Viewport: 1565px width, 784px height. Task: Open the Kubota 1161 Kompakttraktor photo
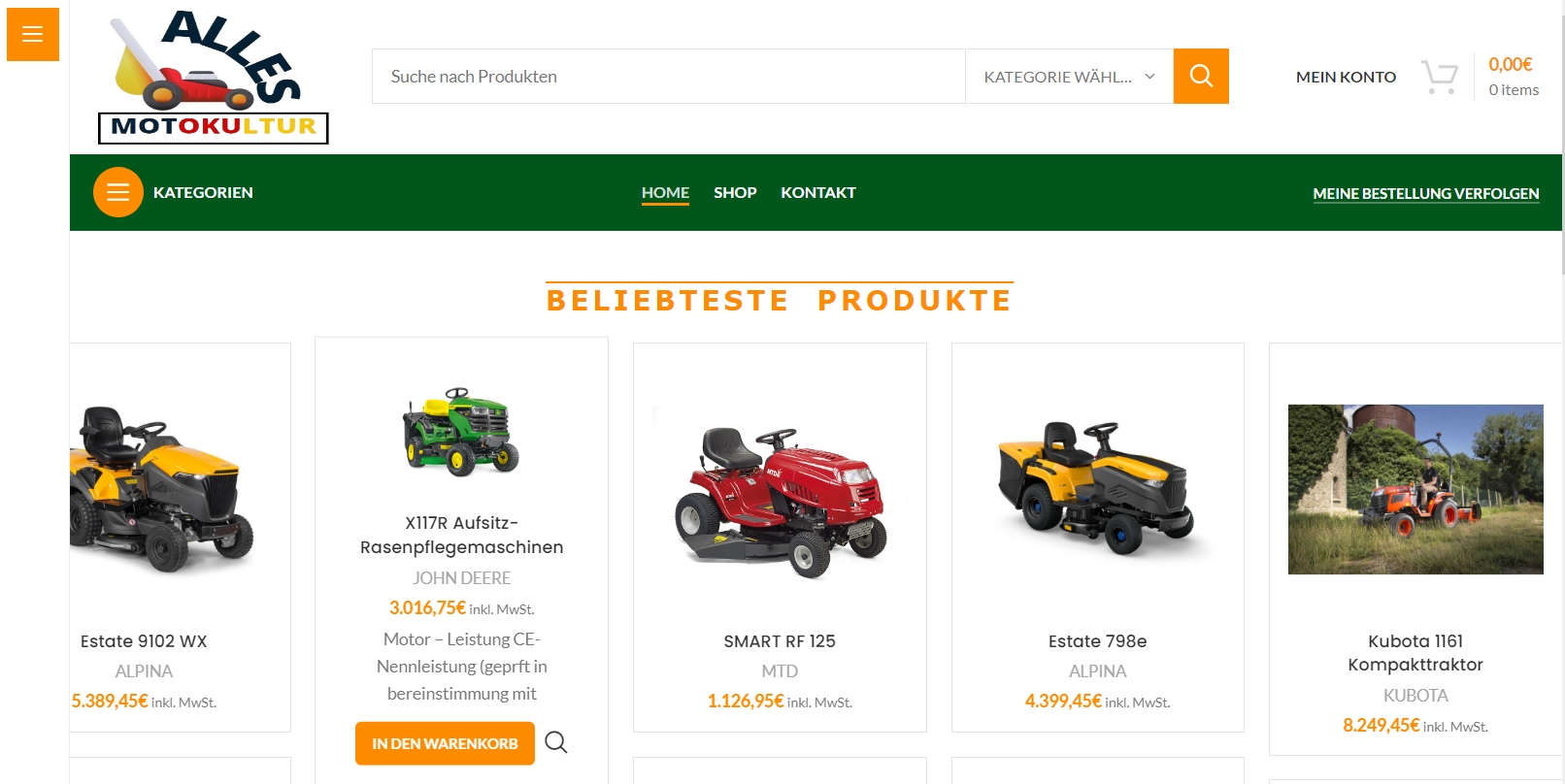[x=1415, y=489]
